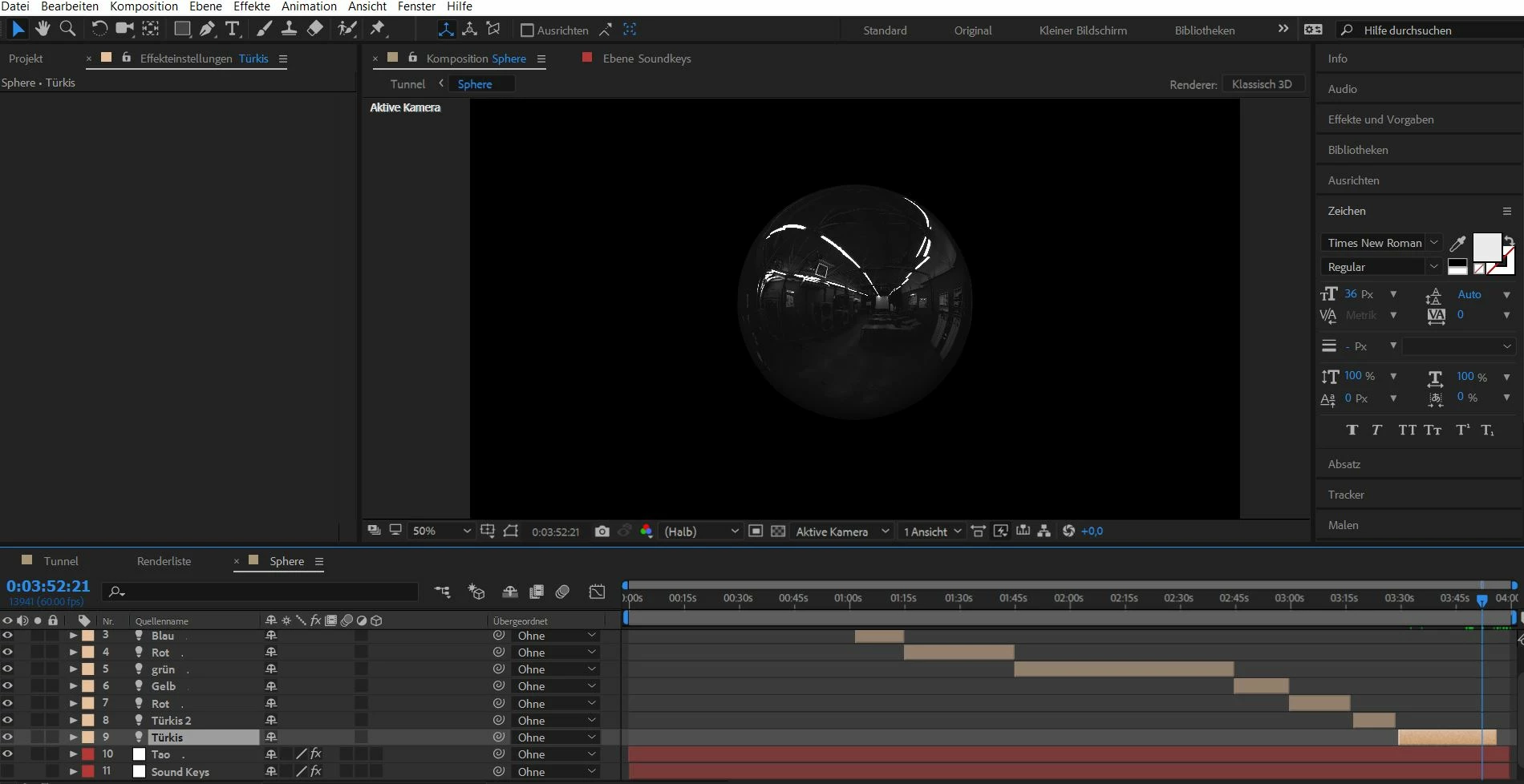Open the Effekte und Vorgaben panel
This screenshot has width=1524, height=784.
(1380, 119)
